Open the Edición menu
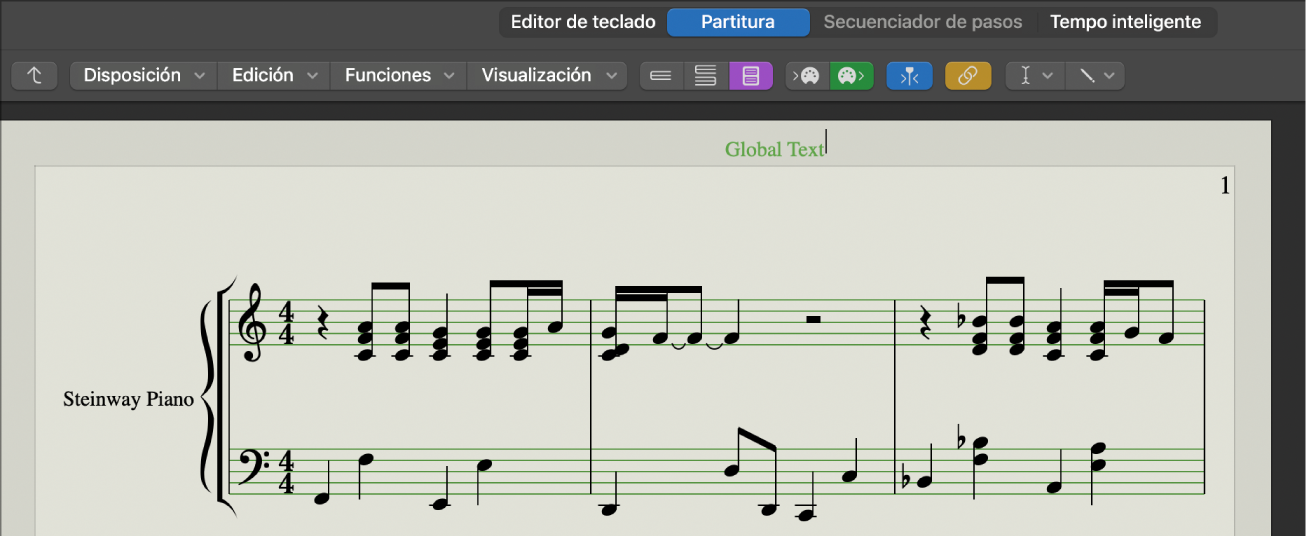This screenshot has width=1306, height=540. [275, 76]
